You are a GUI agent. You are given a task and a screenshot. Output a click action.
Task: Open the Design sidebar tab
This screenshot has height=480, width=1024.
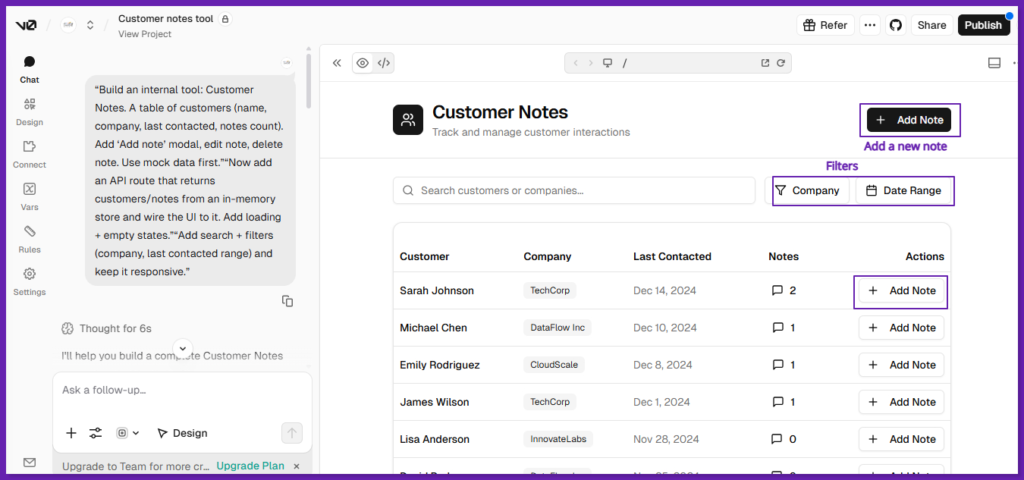point(29,111)
